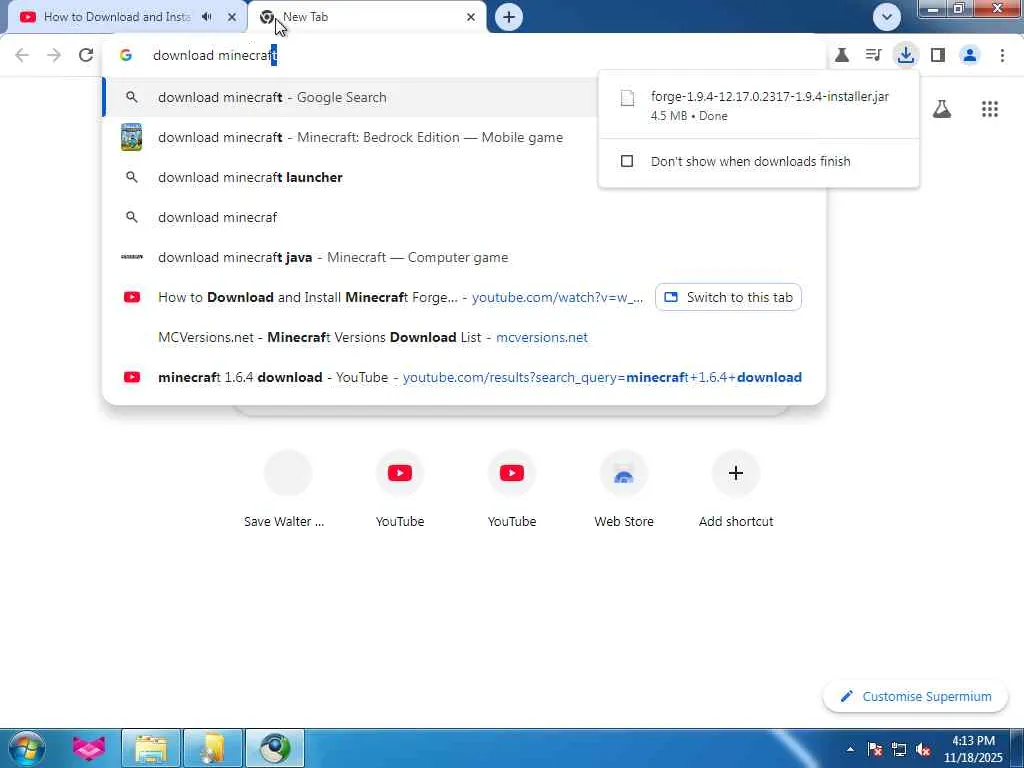Click the flask icon on New Tab page
The width and height of the screenshot is (1024, 768).
click(941, 109)
